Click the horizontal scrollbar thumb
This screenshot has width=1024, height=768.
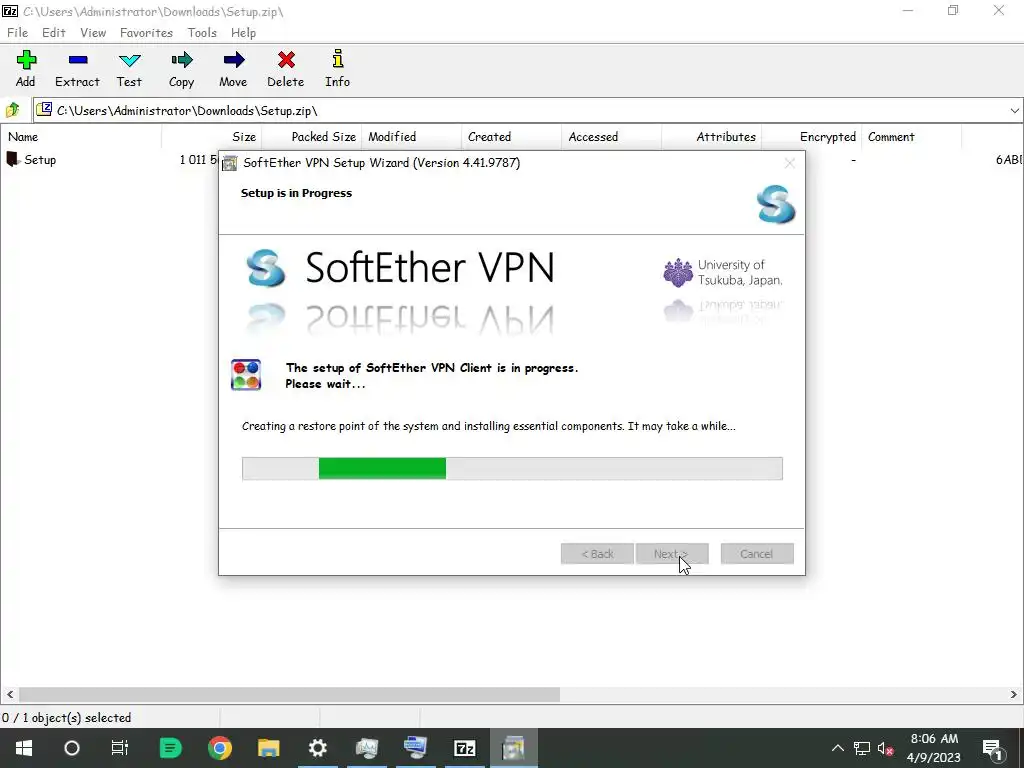click(x=289, y=694)
